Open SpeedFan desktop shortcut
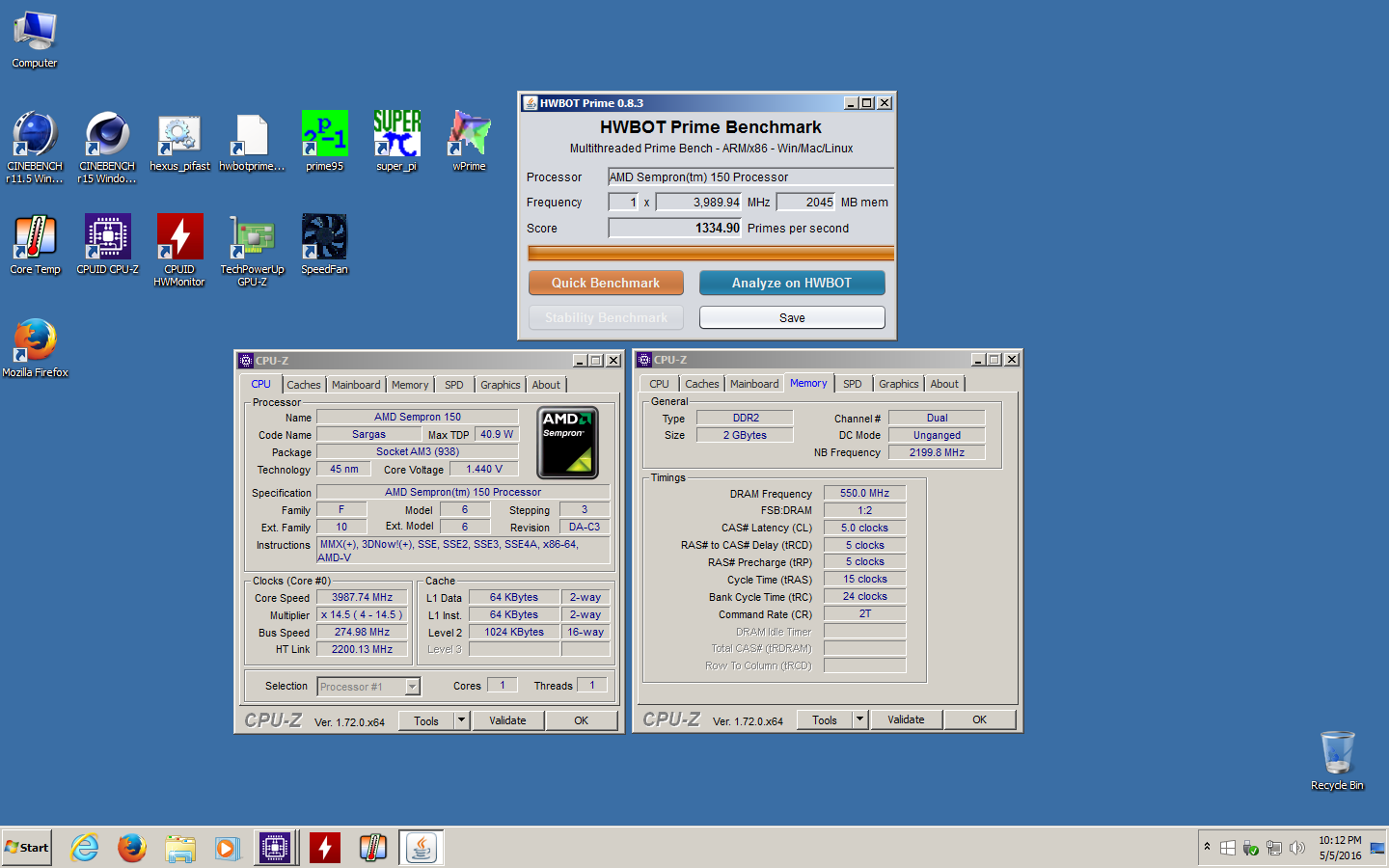 (324, 245)
